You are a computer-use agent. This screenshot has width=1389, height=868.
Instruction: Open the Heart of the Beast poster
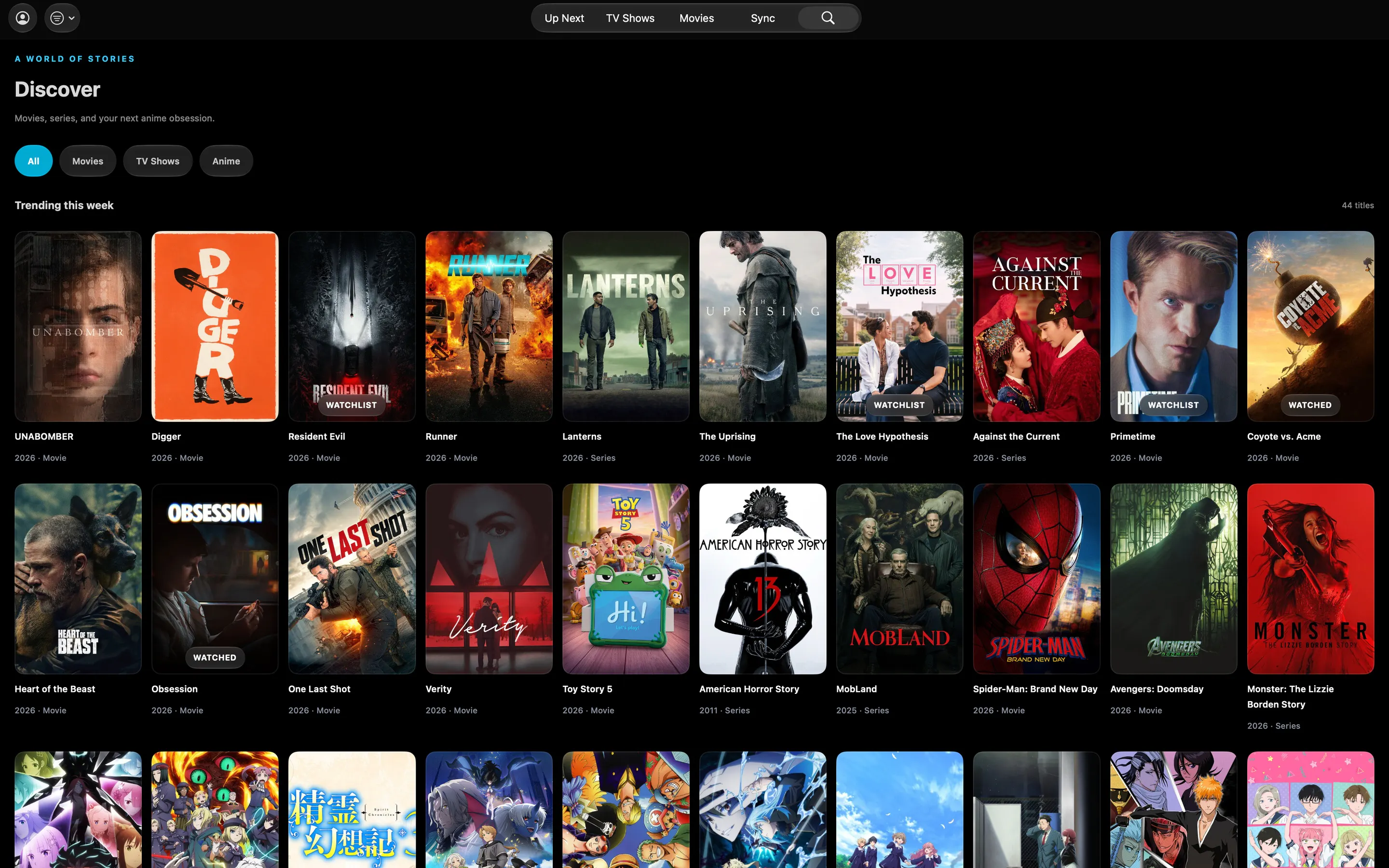(78, 579)
